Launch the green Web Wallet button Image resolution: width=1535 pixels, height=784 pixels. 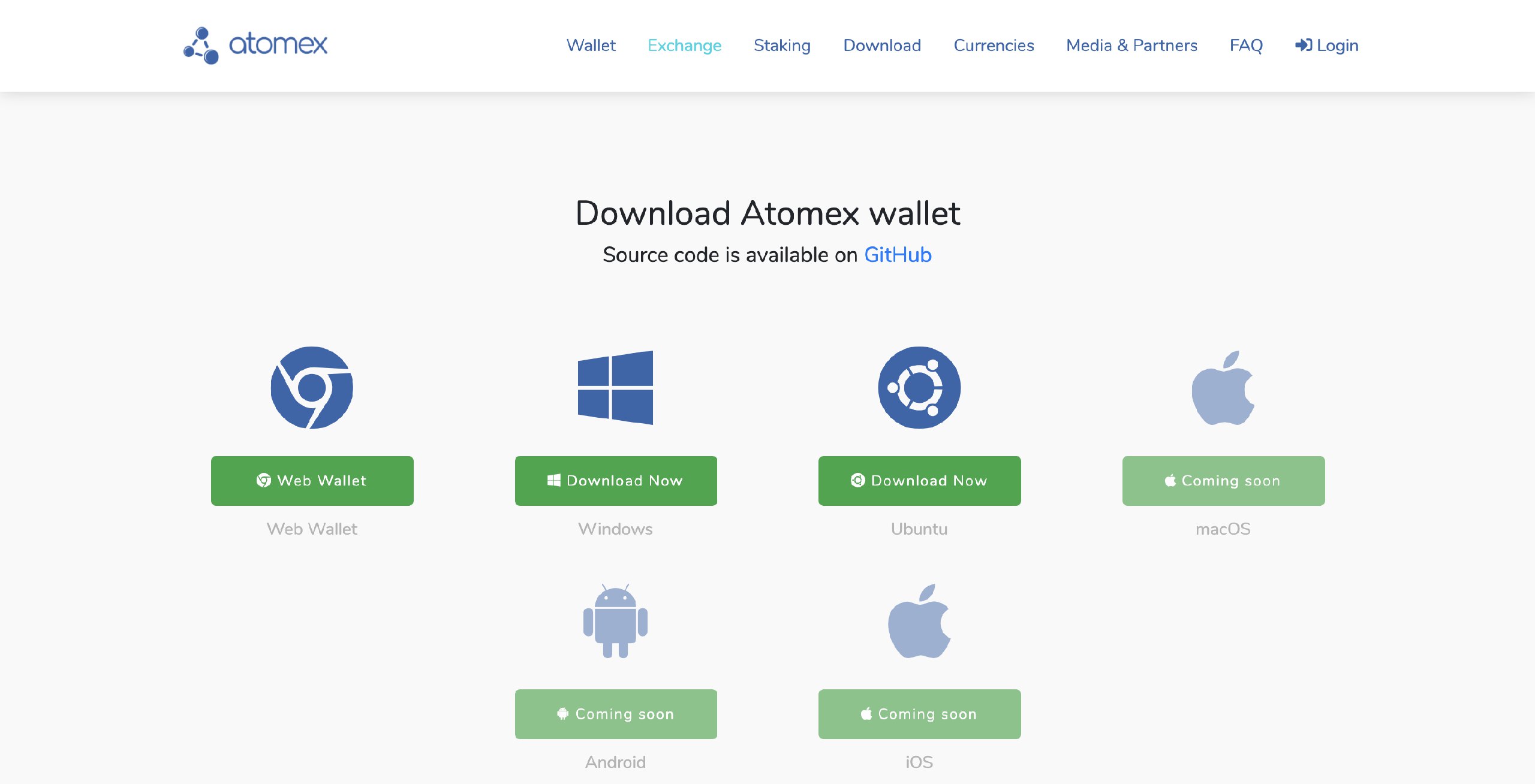[x=312, y=481]
